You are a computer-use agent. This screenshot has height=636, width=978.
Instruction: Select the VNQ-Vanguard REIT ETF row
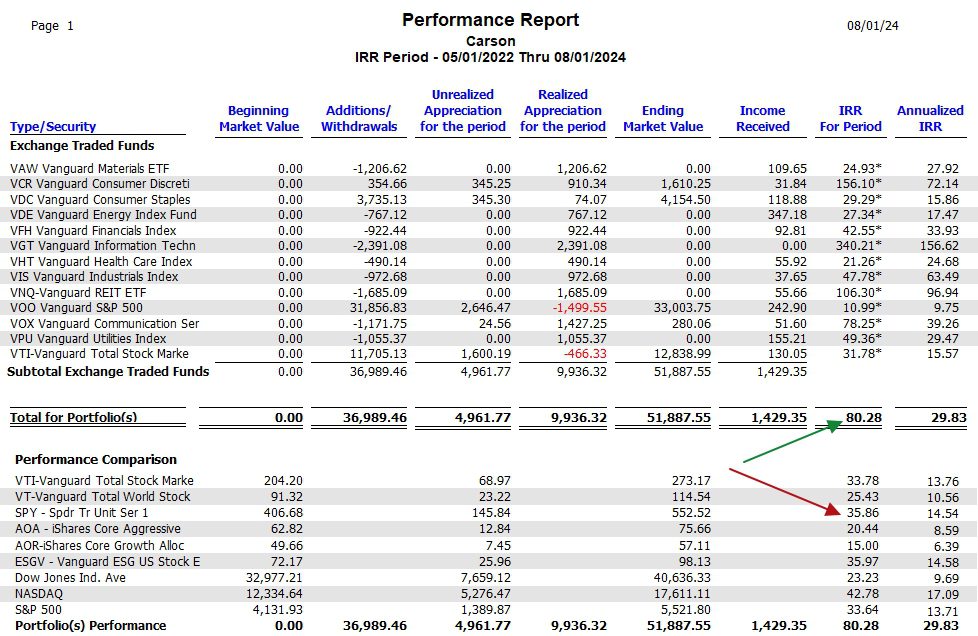[488, 292]
